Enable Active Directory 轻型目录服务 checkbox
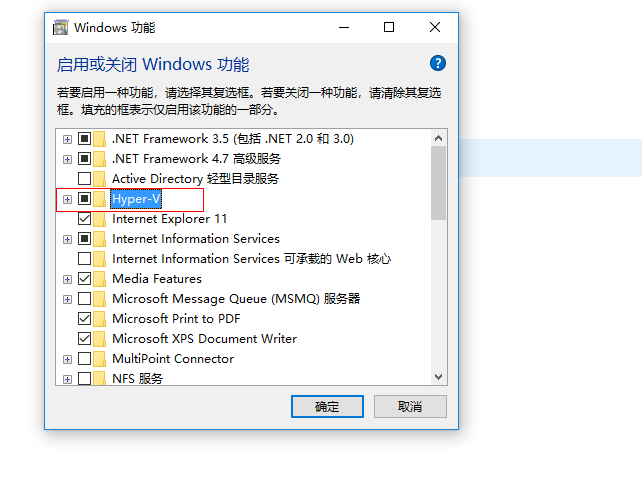 [84, 179]
